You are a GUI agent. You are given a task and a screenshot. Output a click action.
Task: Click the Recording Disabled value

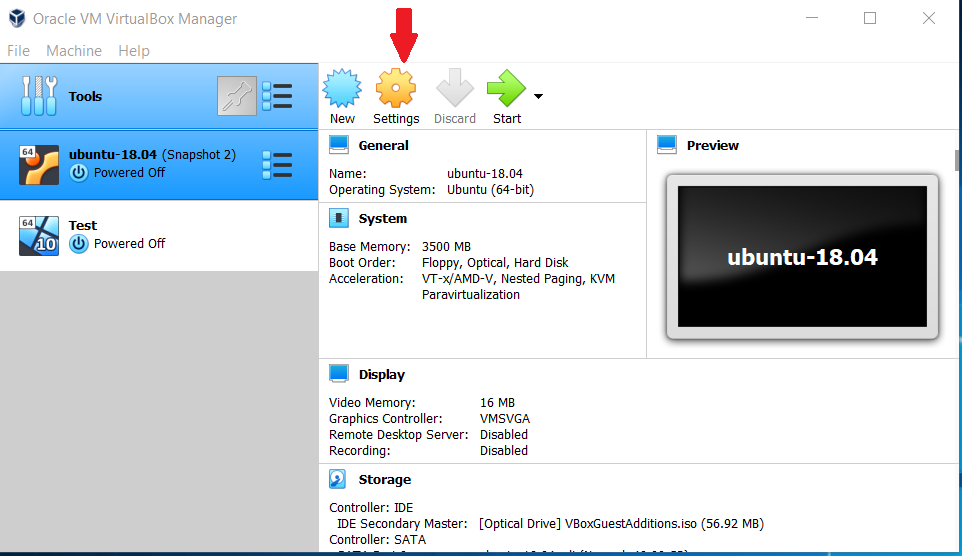pyautogui.click(x=504, y=450)
